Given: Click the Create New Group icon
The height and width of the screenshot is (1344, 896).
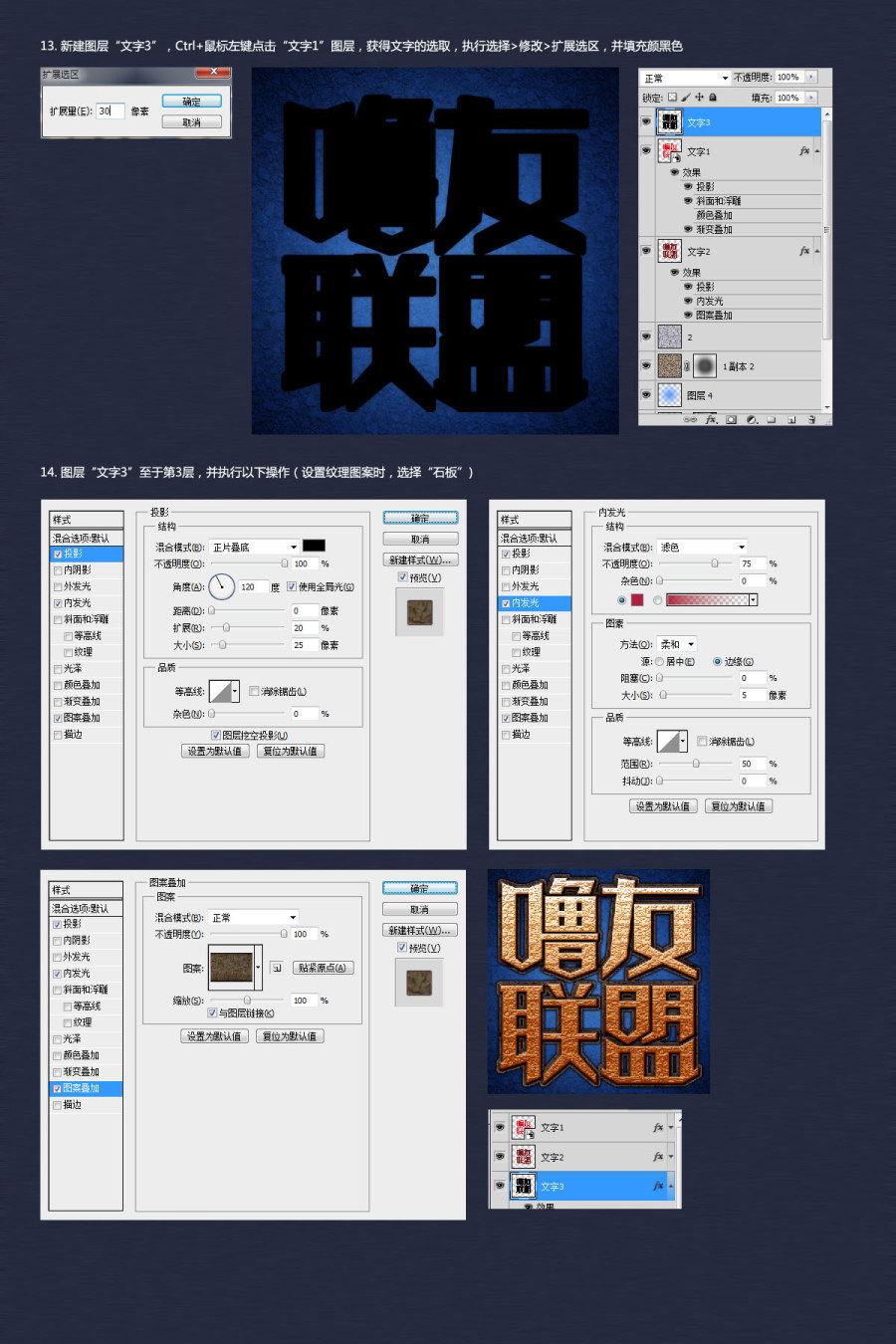Looking at the screenshot, I should tap(773, 419).
